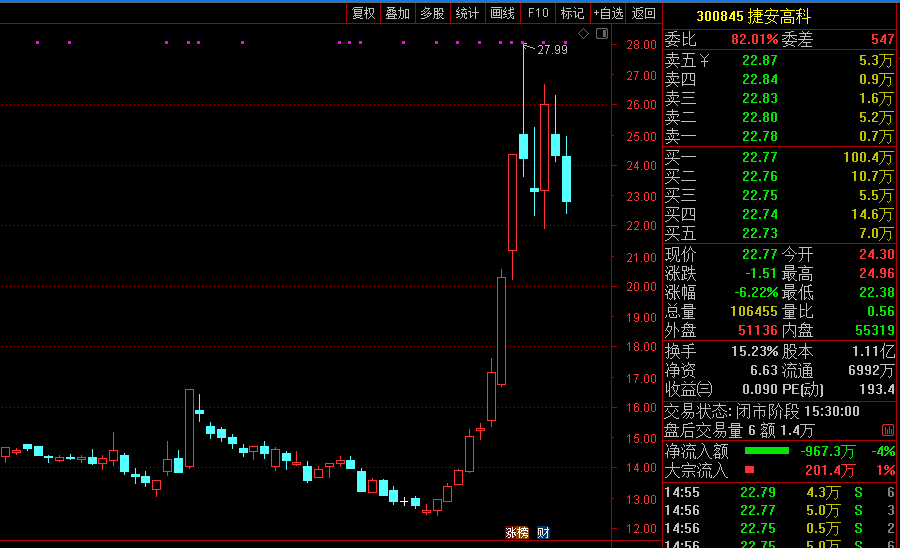The image size is (900, 548).
Task: Open the after-hours bar chart icon
Action: pos(887,430)
